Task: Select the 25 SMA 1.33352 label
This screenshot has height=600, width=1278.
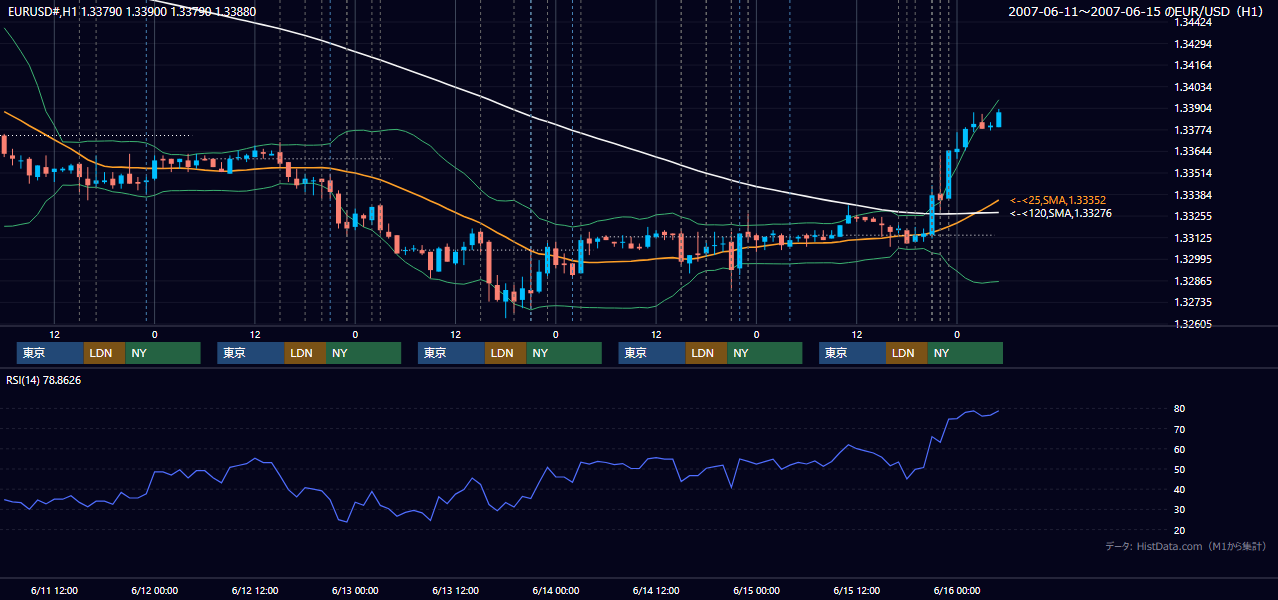Action: [x=1058, y=200]
